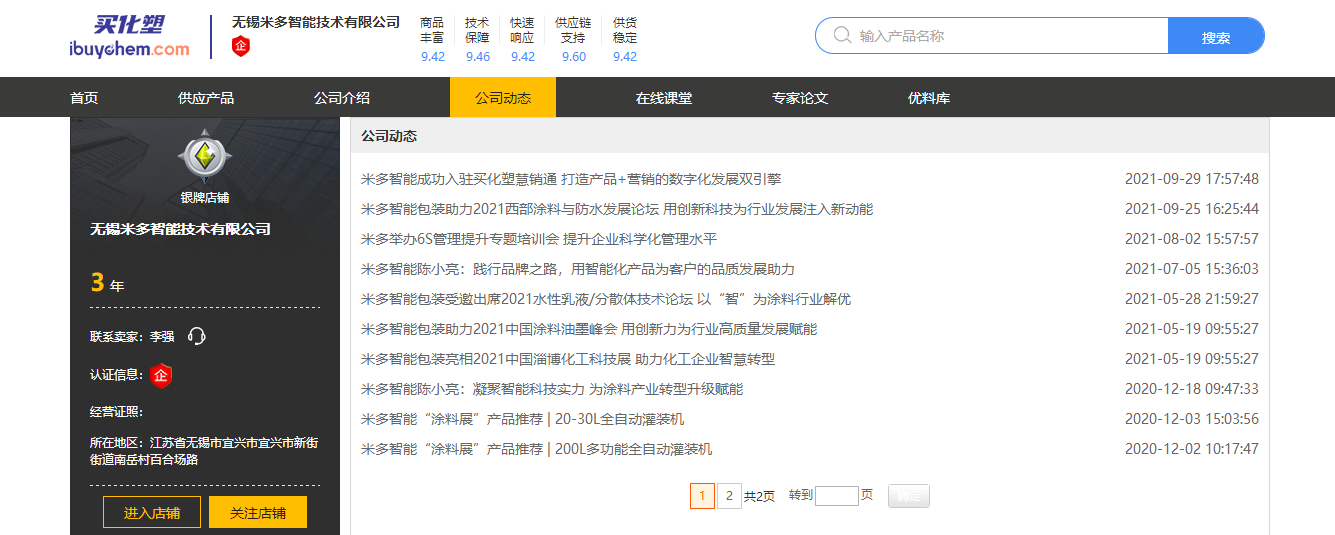
Task: Click timestamp 2020-12-02 10:17:47
Action: pyautogui.click(x=1192, y=449)
